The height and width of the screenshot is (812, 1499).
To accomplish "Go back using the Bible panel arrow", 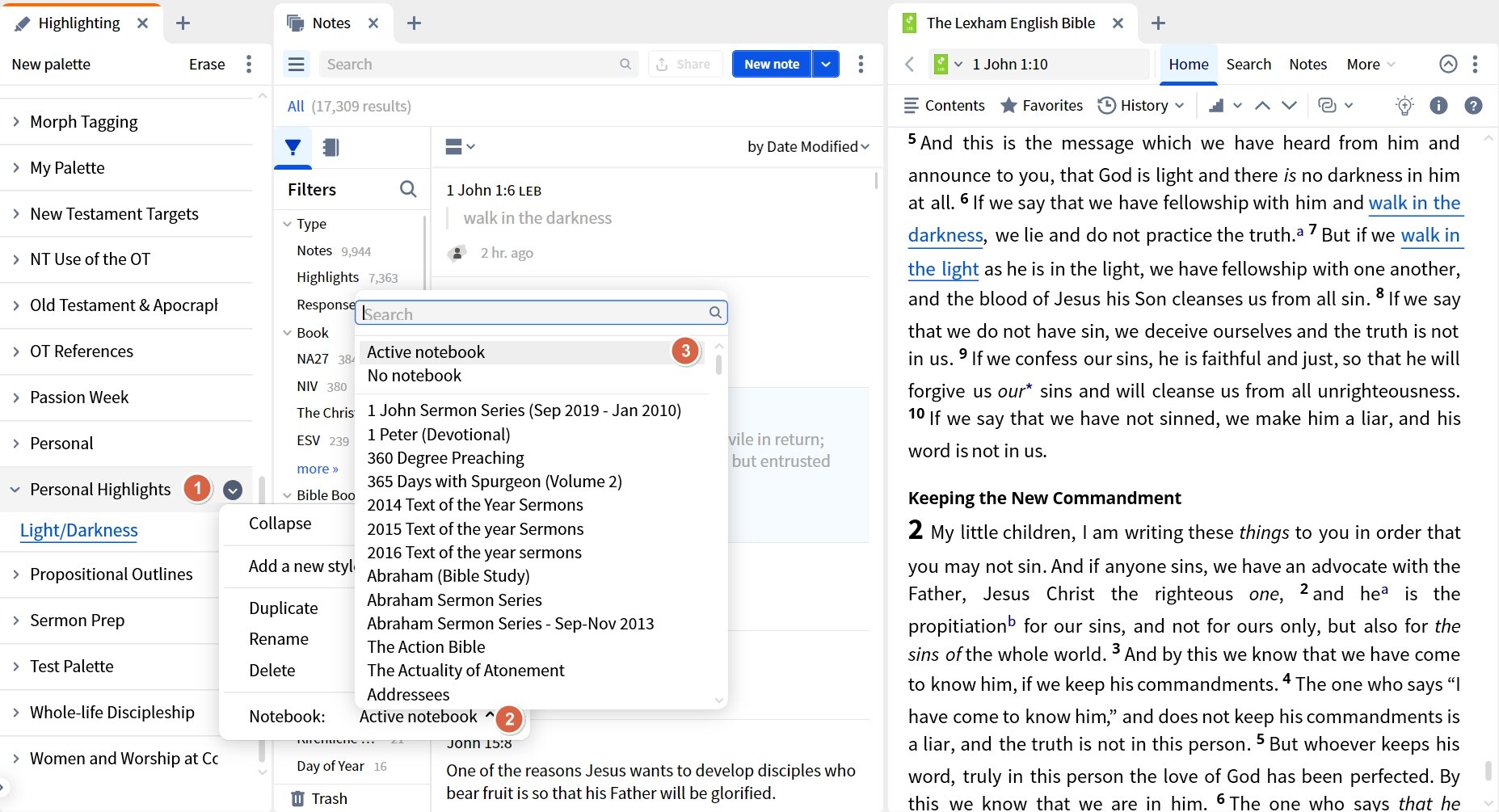I will pos(909,64).
